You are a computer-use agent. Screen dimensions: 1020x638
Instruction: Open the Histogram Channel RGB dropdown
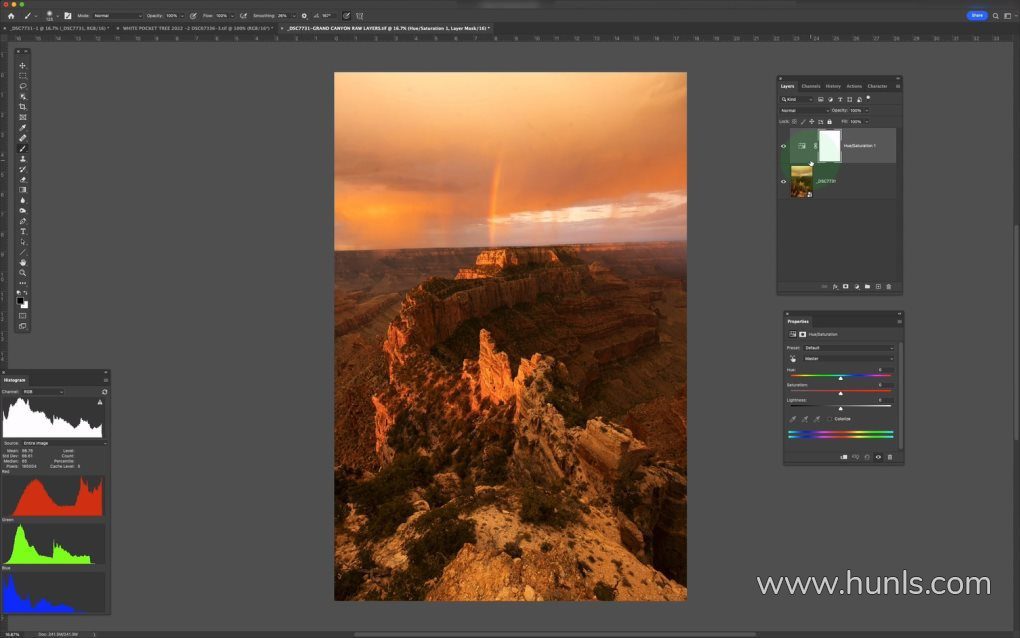point(43,392)
